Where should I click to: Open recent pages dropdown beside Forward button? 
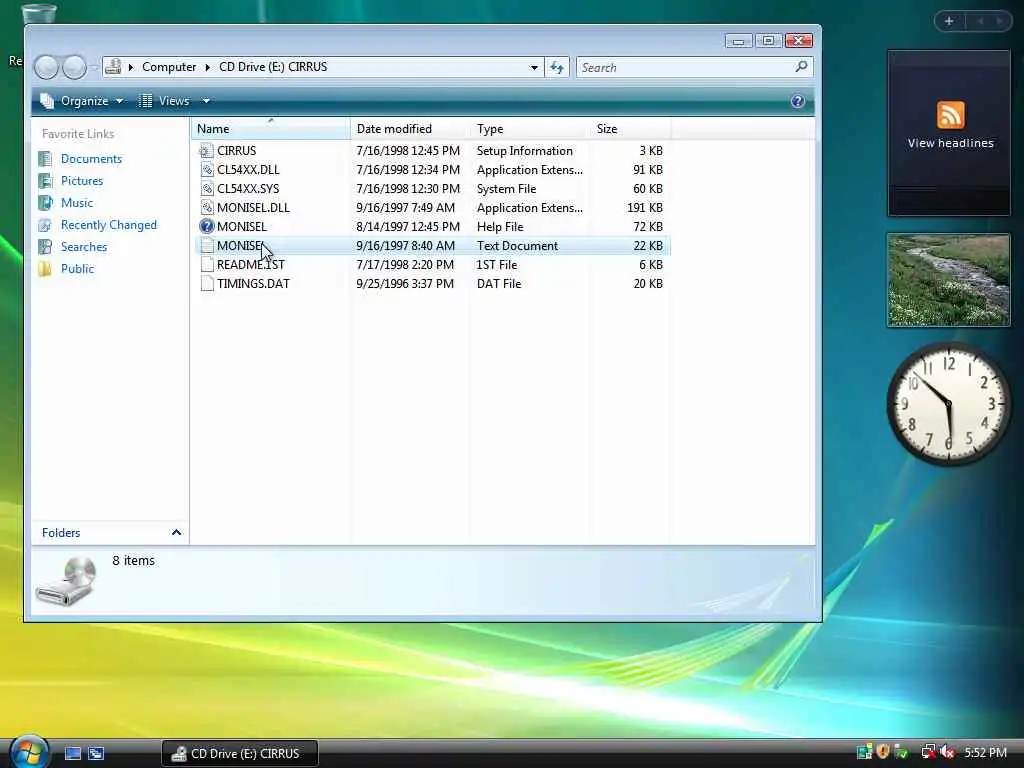click(x=94, y=67)
